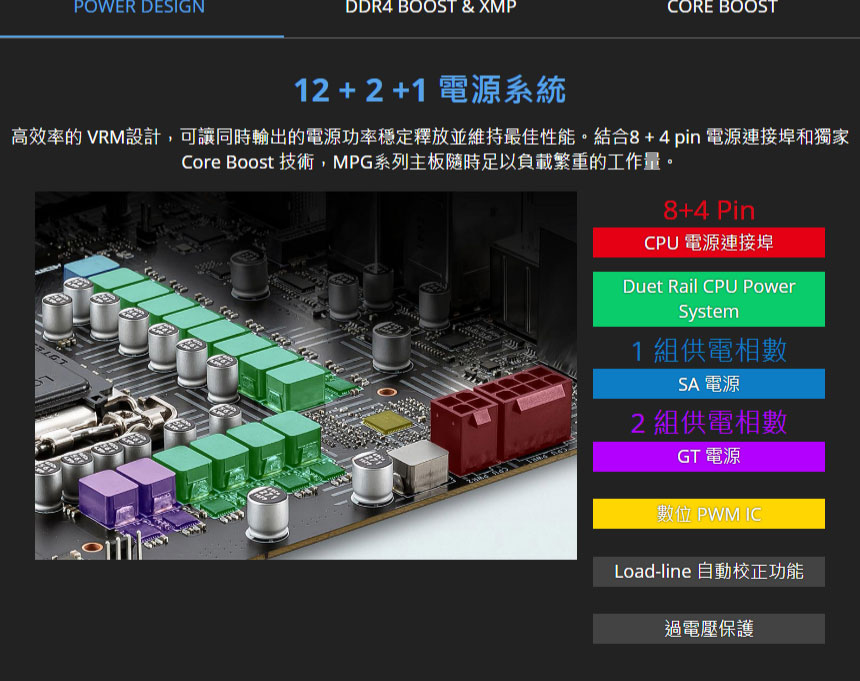The image size is (860, 681).
Task: Click the yellow 數位 PWM IC button
Action: 709,514
